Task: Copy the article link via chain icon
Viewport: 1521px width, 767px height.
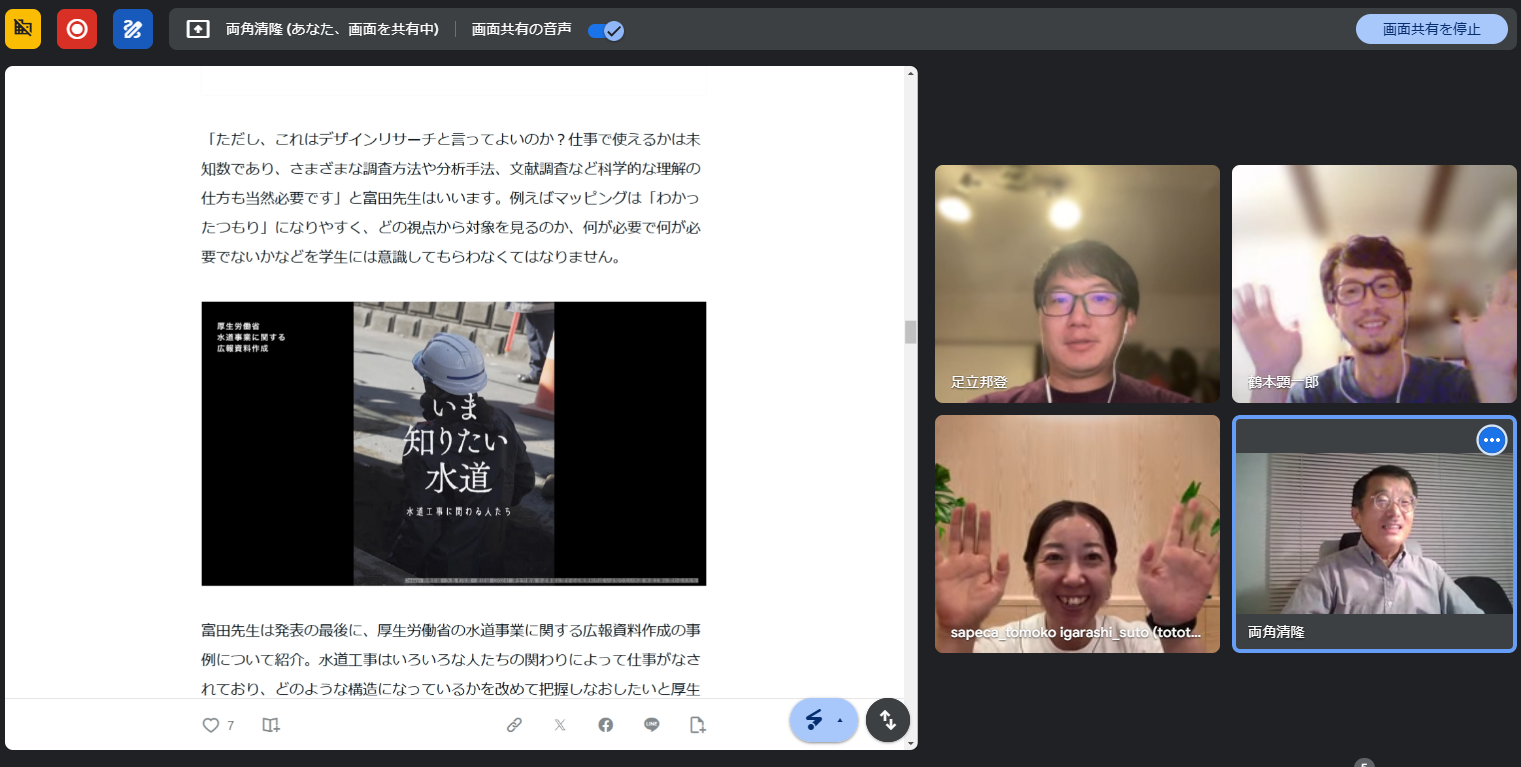Action: click(514, 725)
